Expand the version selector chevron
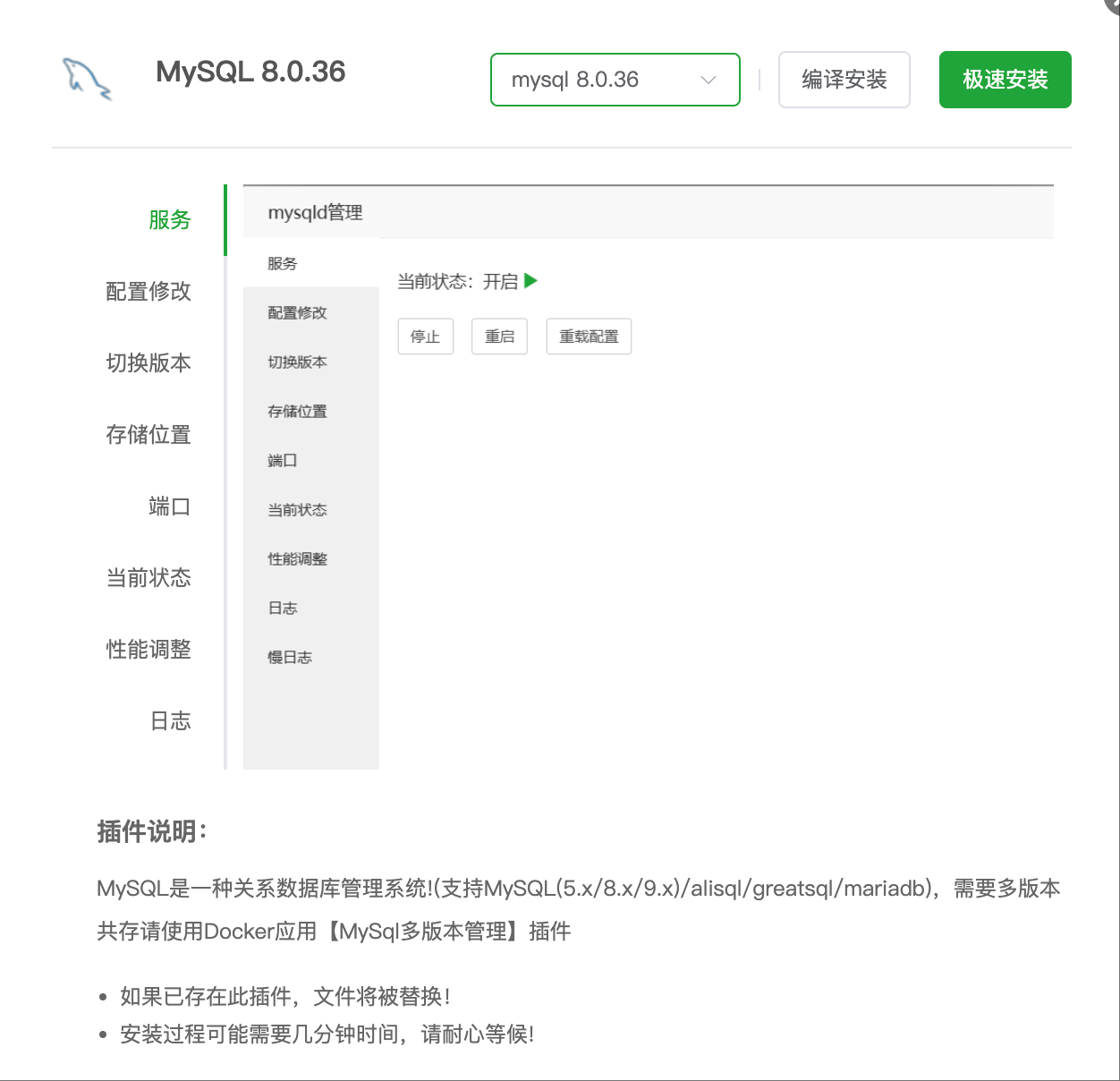Screen dimensions: 1120x1081 click(x=708, y=80)
